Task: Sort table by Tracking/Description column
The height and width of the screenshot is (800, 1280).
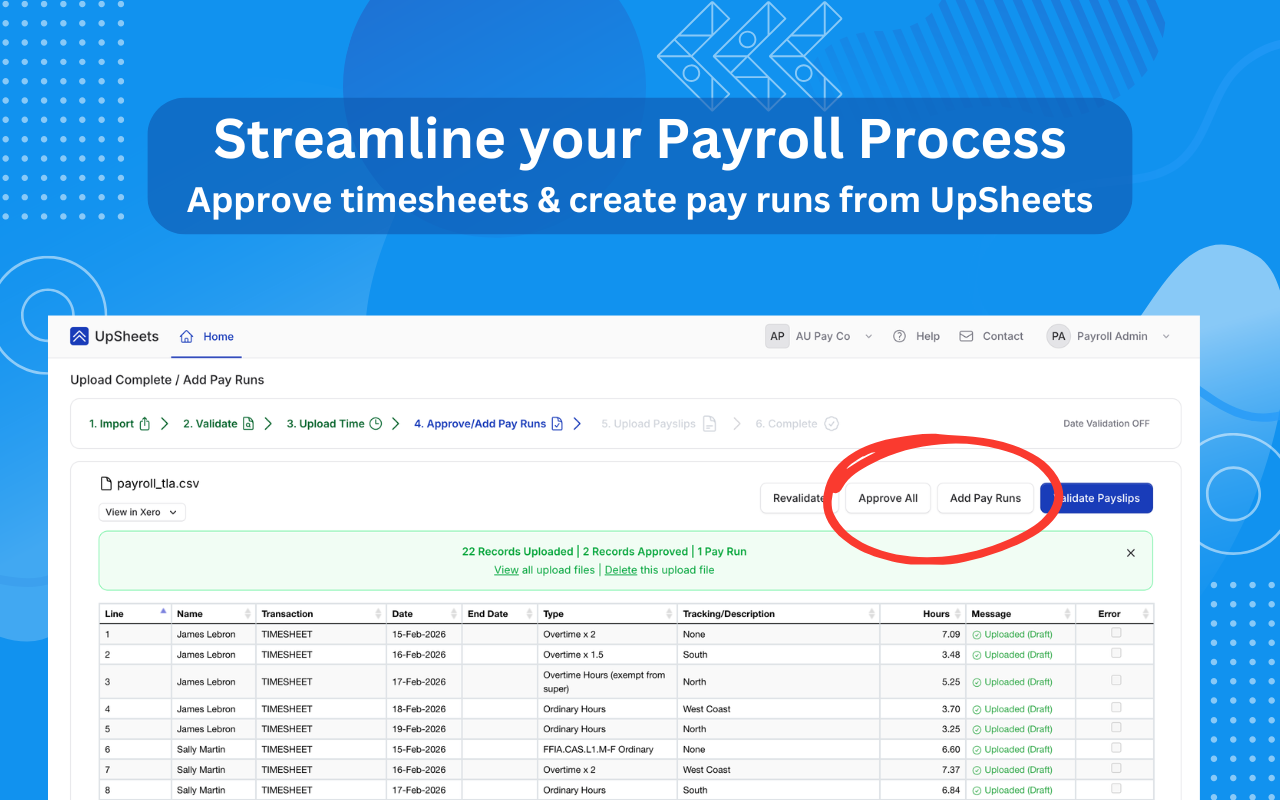Action: (778, 613)
